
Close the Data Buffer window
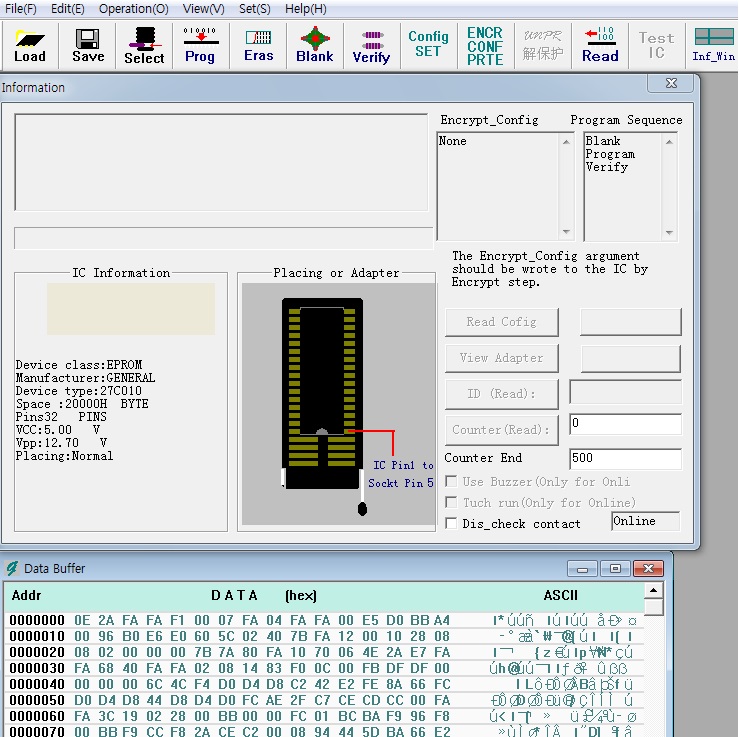[648, 569]
